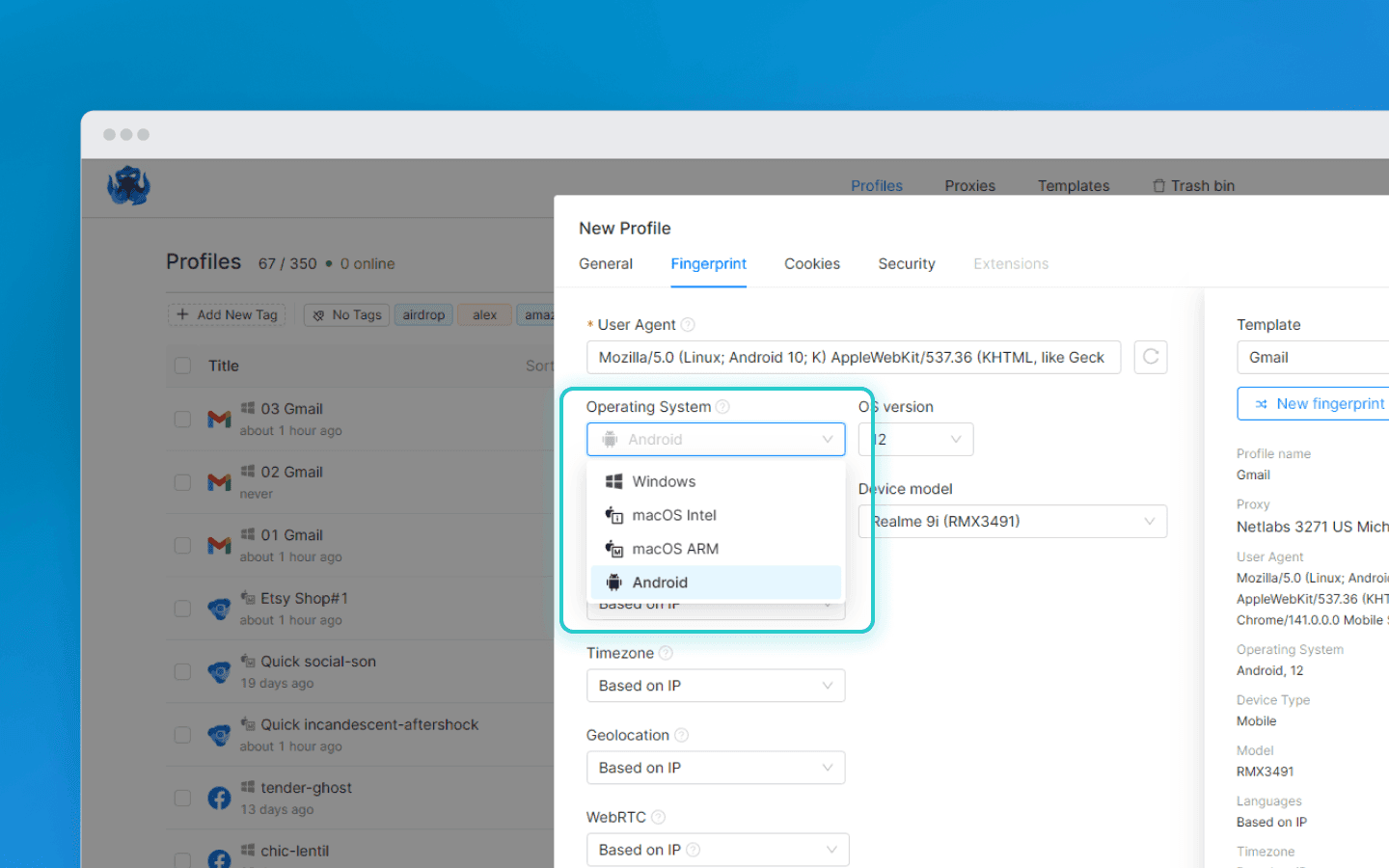1389x868 pixels.
Task: Click the avatar icon of Etsy Shop#1
Action: coord(219,609)
